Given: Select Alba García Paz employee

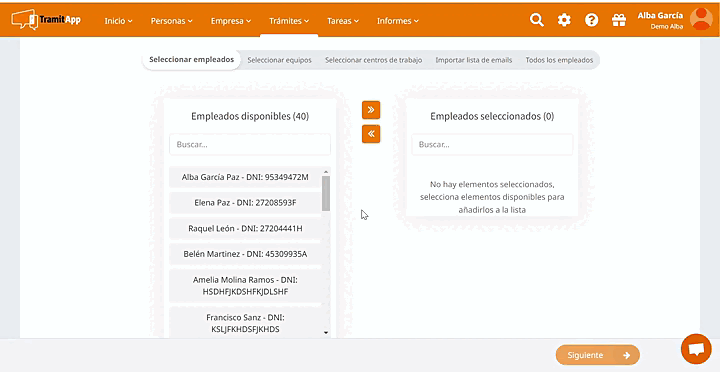Looking at the screenshot, I should [x=245, y=177].
